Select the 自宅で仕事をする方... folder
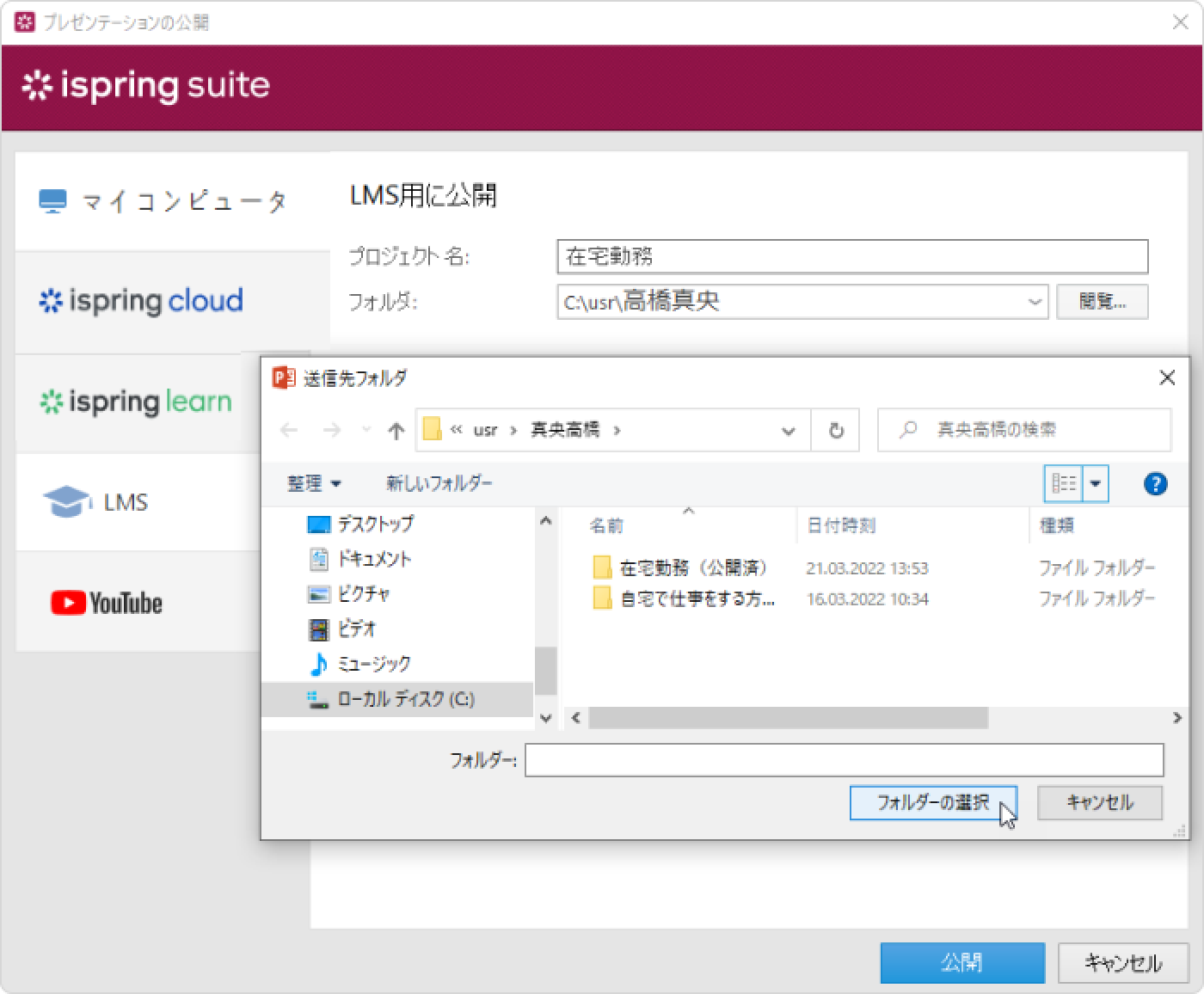 click(x=684, y=599)
